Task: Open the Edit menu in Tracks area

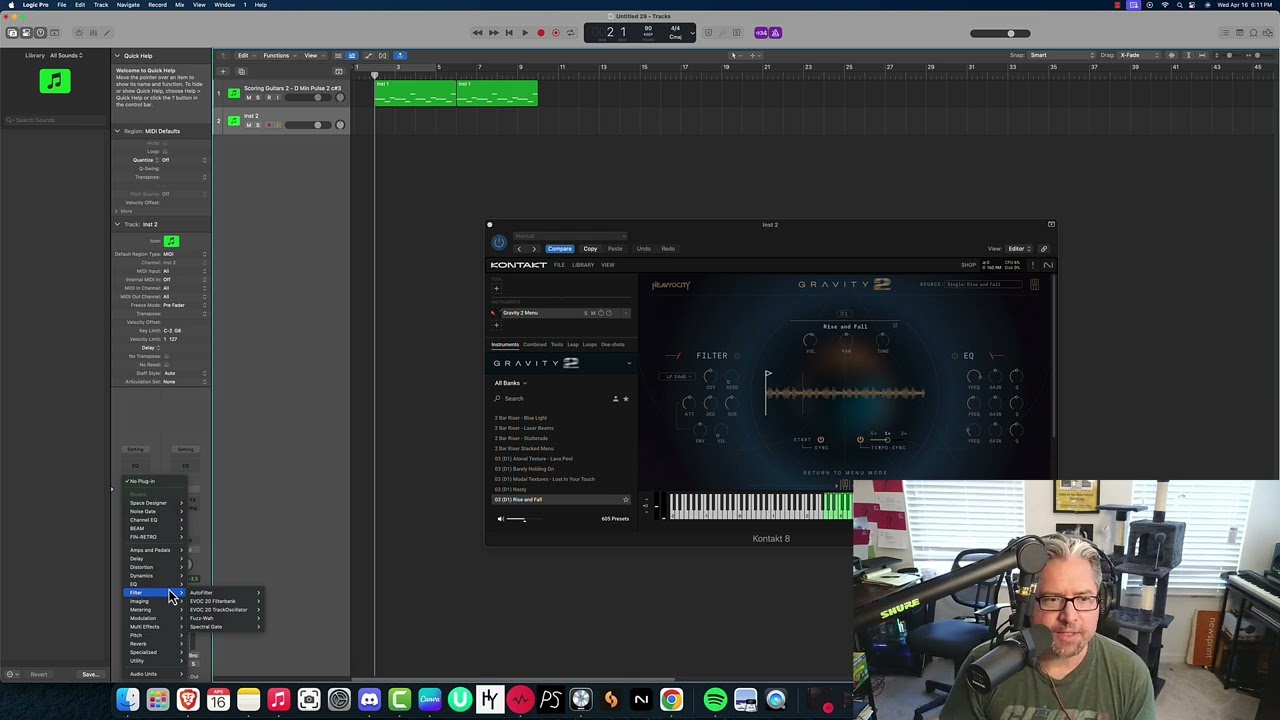Action: coord(245,55)
